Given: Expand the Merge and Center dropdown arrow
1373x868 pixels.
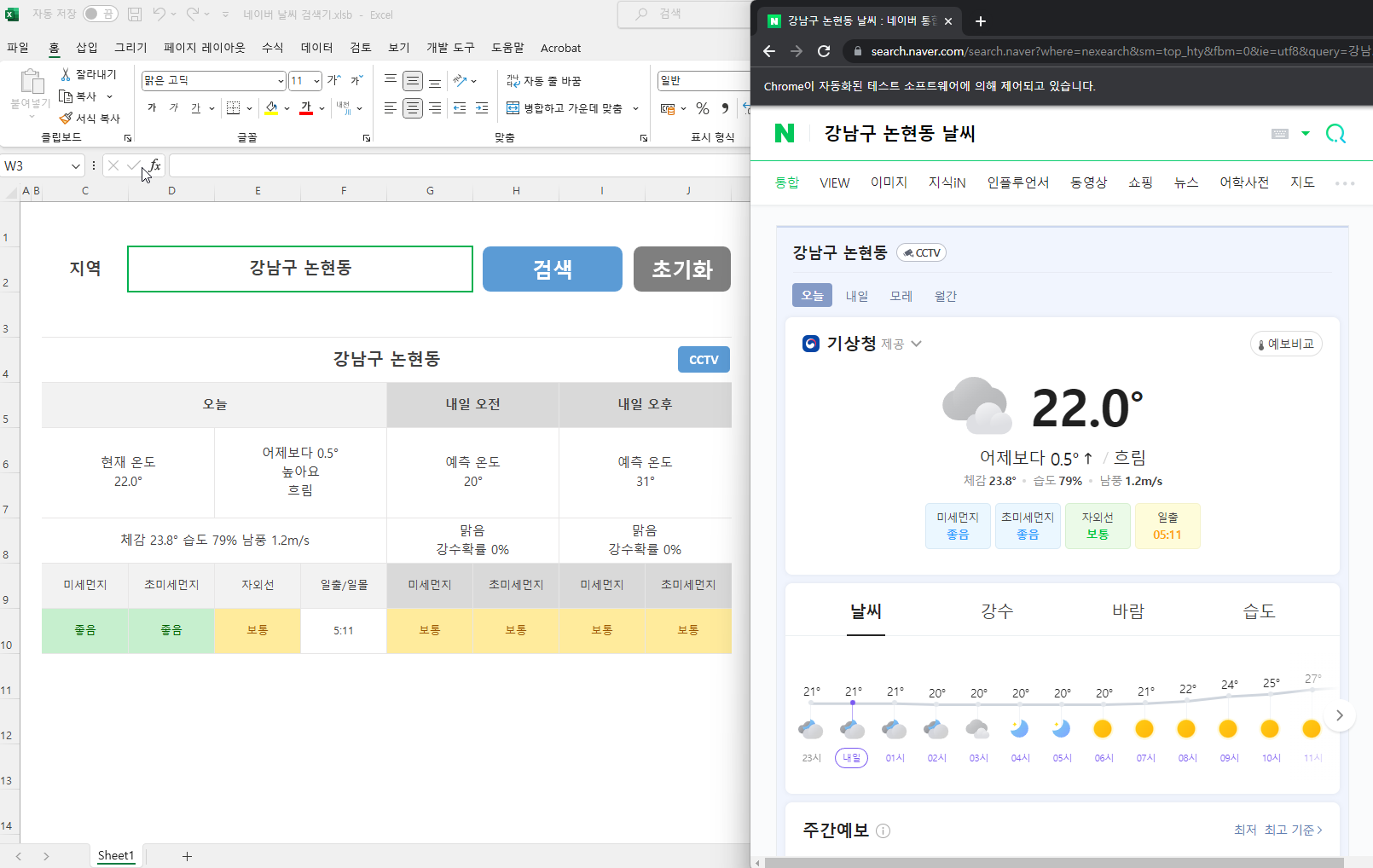Looking at the screenshot, I should [x=635, y=108].
